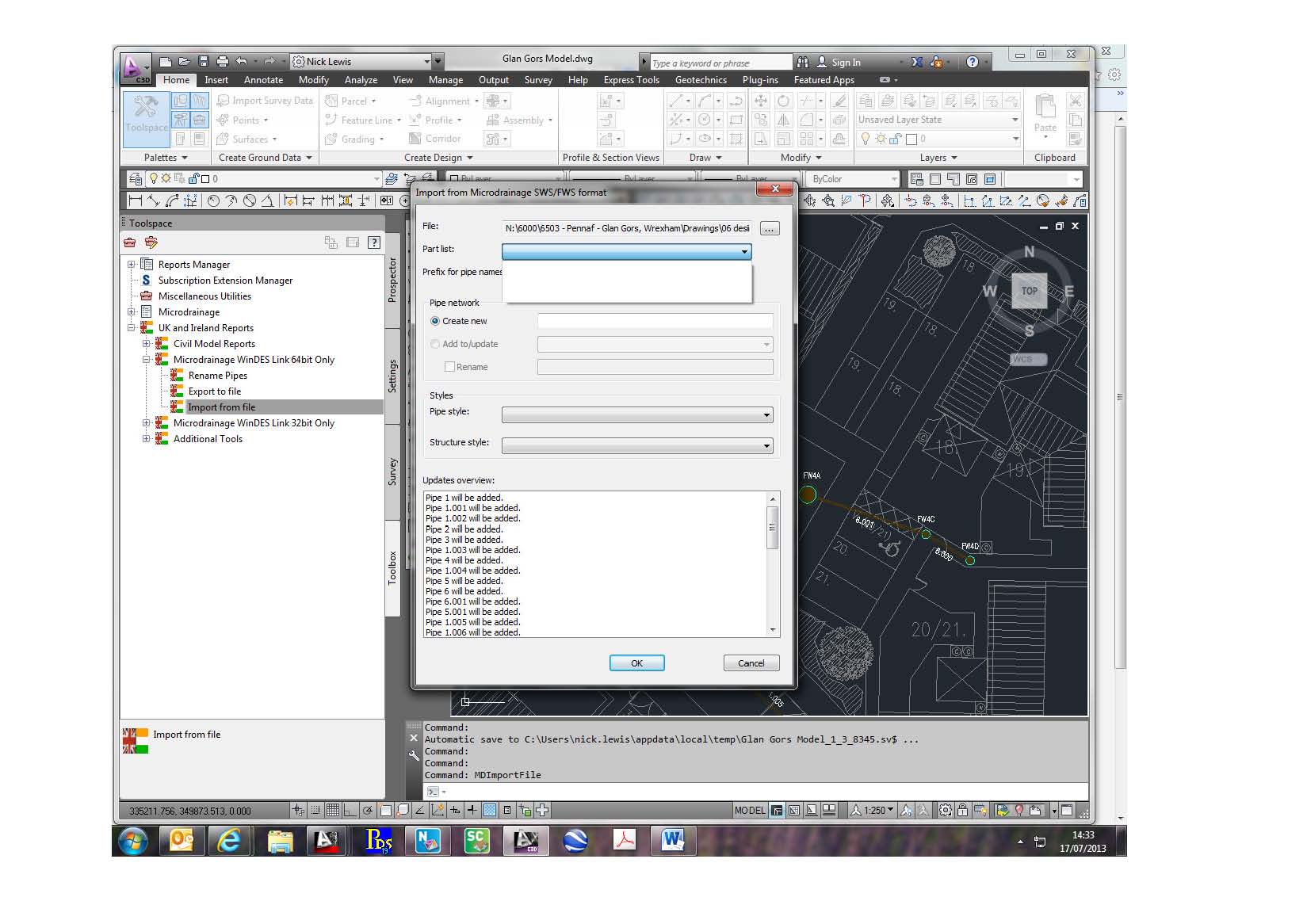Click the Plot printer icon in quick access toolbar
Image resolution: width=1307 pixels, height=924 pixels.
(x=223, y=62)
